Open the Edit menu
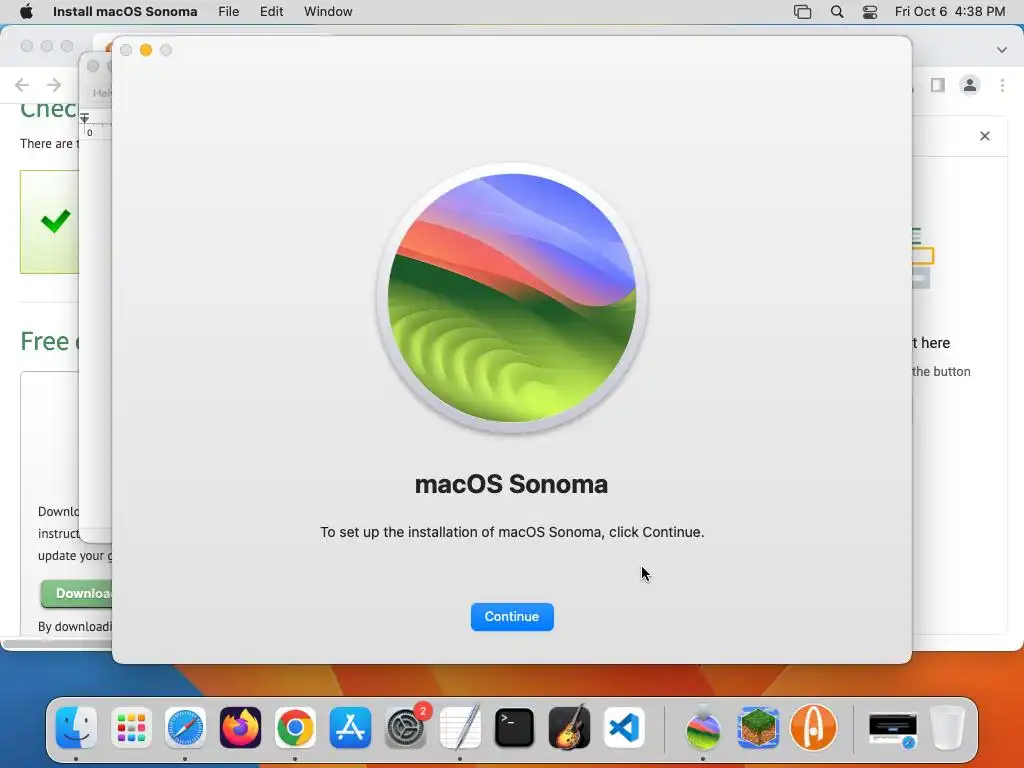 [271, 12]
